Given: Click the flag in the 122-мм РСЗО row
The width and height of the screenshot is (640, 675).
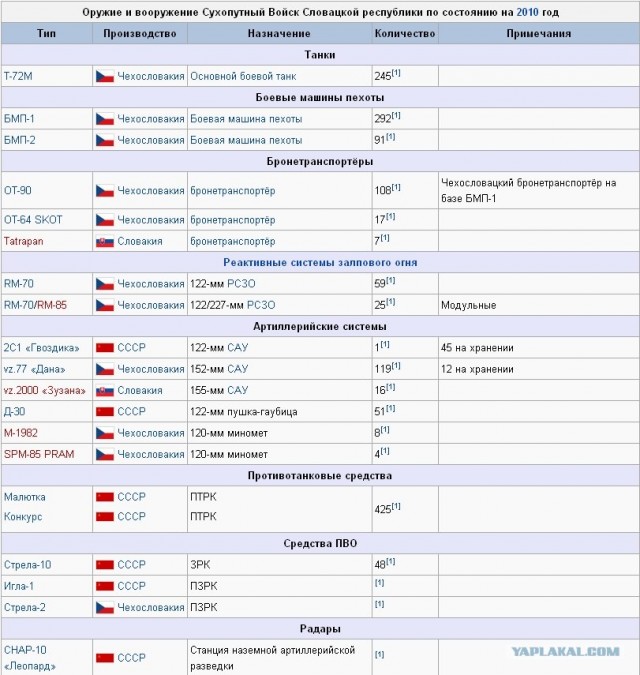Looking at the screenshot, I should pyautogui.click(x=105, y=284).
